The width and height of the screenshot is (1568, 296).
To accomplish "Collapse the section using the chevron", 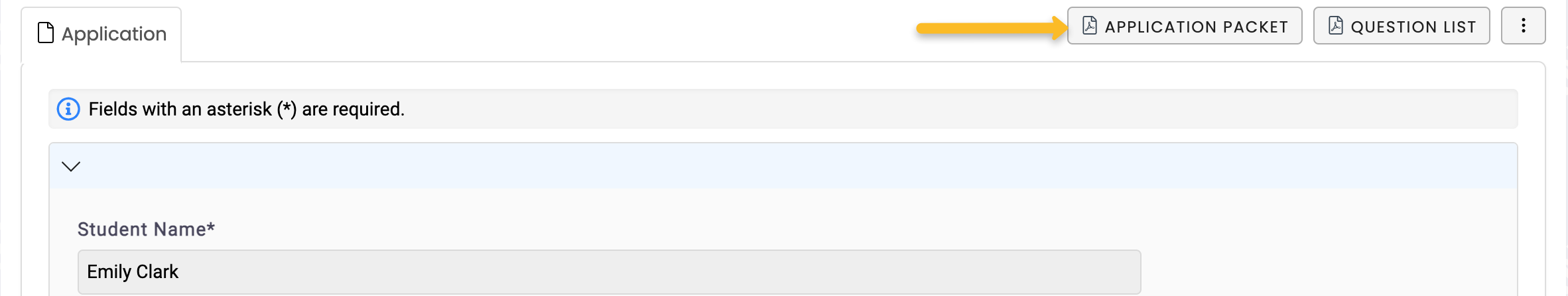I will tap(71, 166).
